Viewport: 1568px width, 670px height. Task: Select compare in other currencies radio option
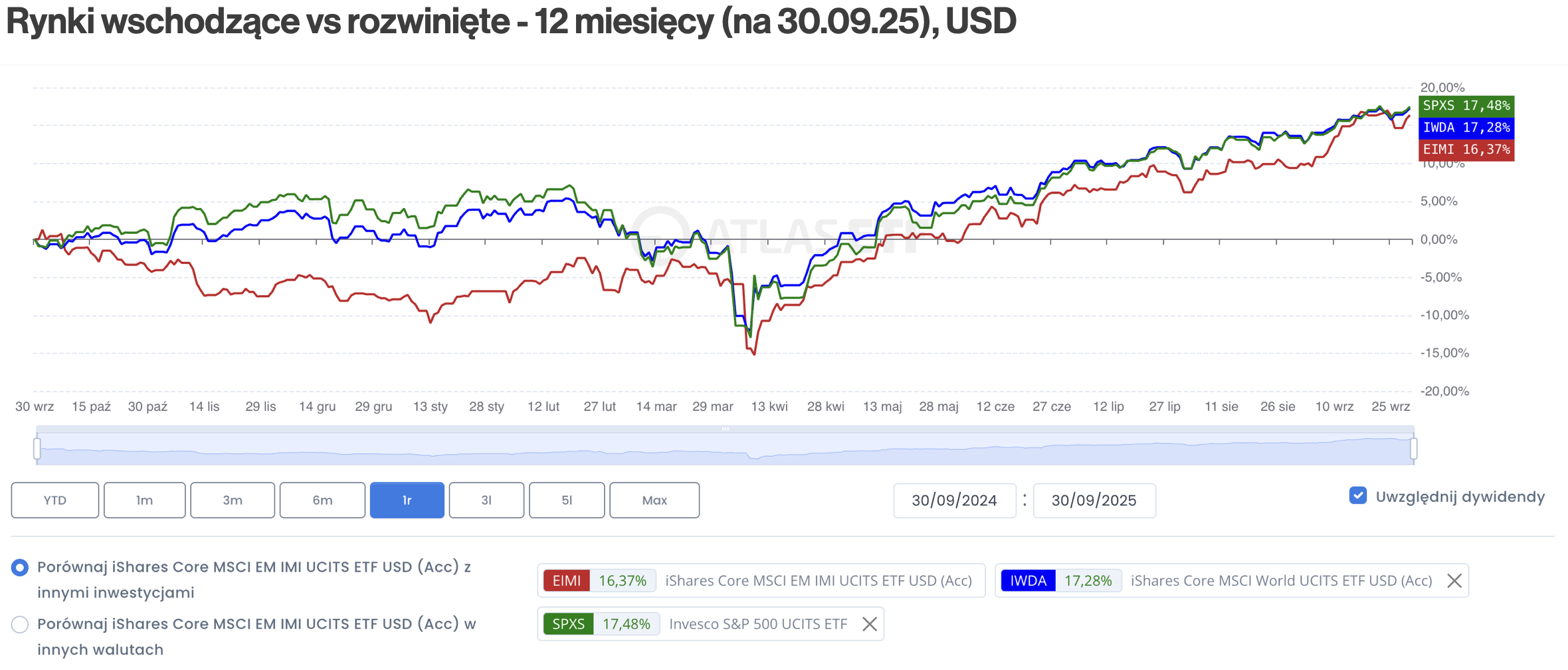point(20,625)
